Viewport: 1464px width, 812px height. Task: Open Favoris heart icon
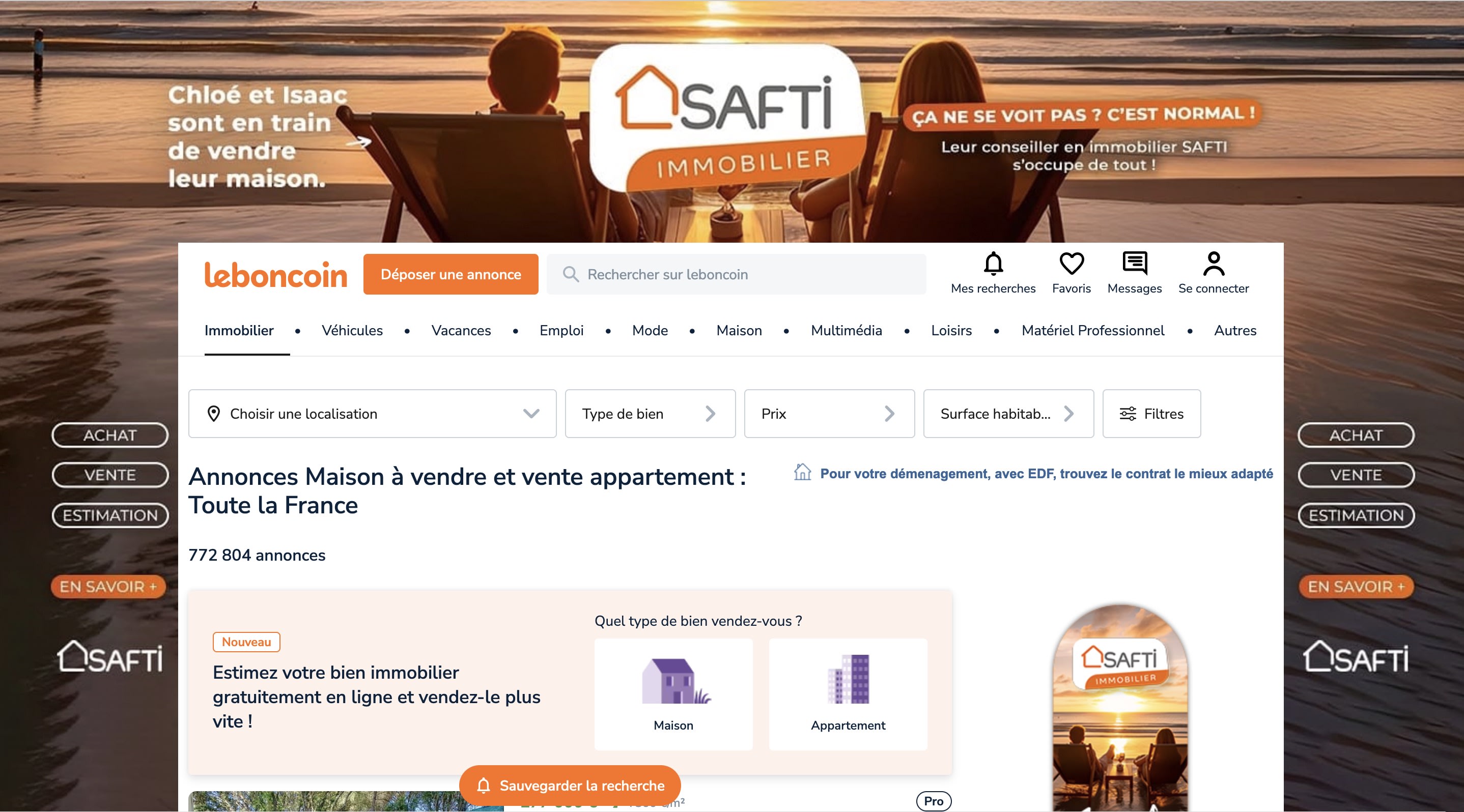pos(1072,264)
